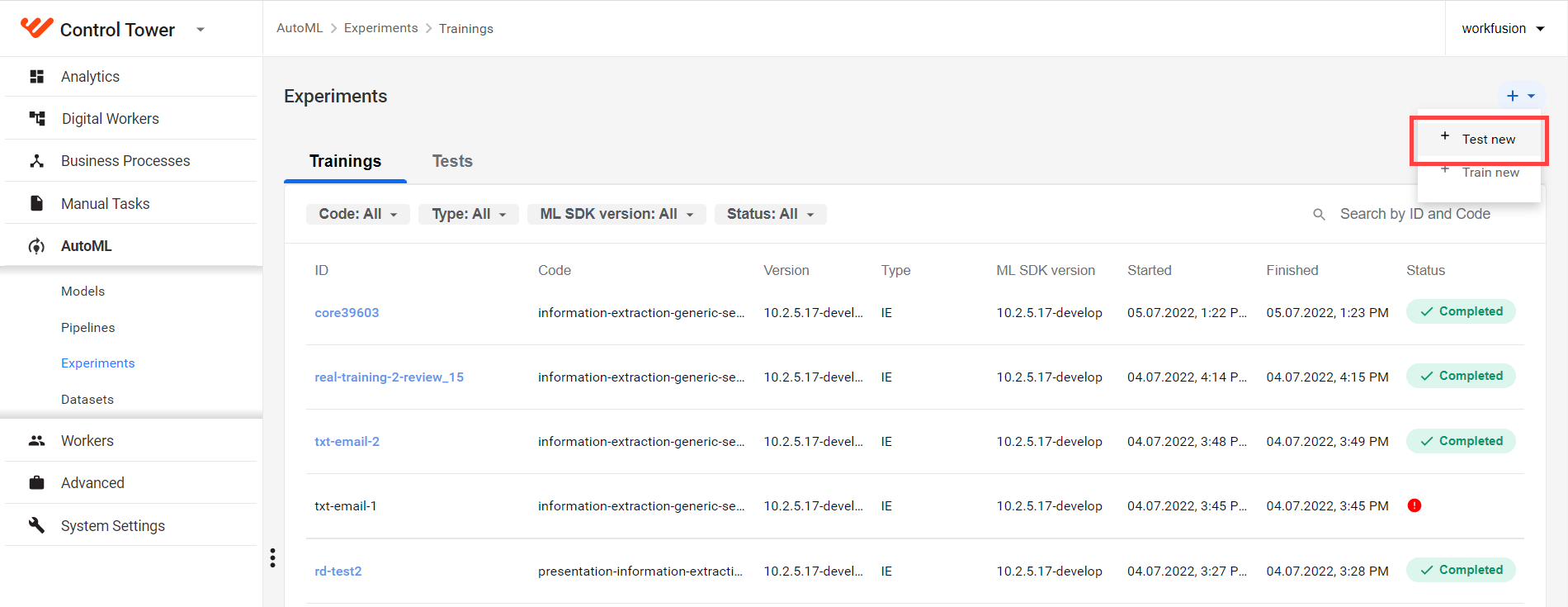The width and height of the screenshot is (1568, 607).
Task: Go to AutoML breadcrumb
Action: 300,28
